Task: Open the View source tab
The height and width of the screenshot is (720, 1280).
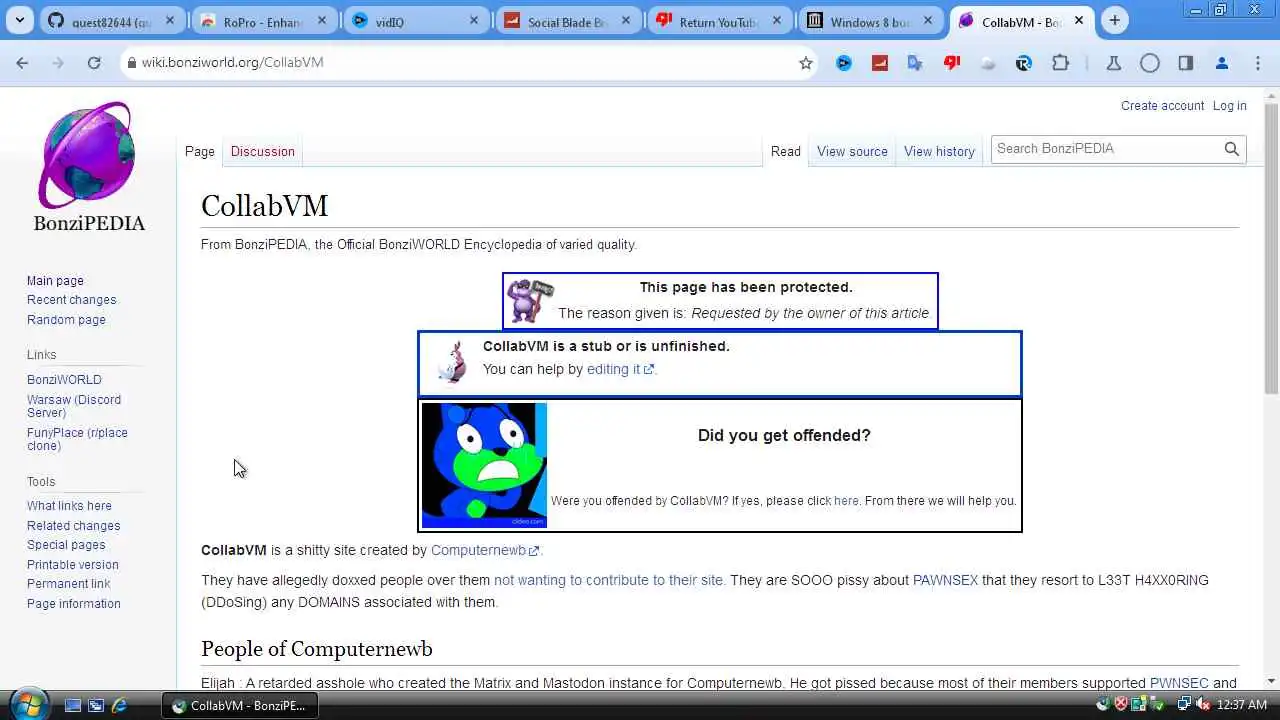Action: 852,151
